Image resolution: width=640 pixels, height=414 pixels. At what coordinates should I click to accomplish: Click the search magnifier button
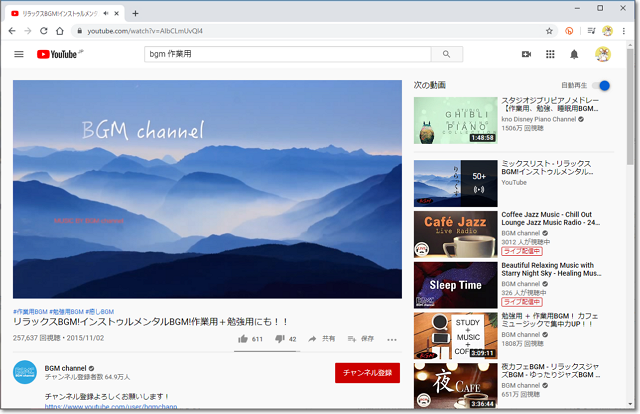click(446, 54)
